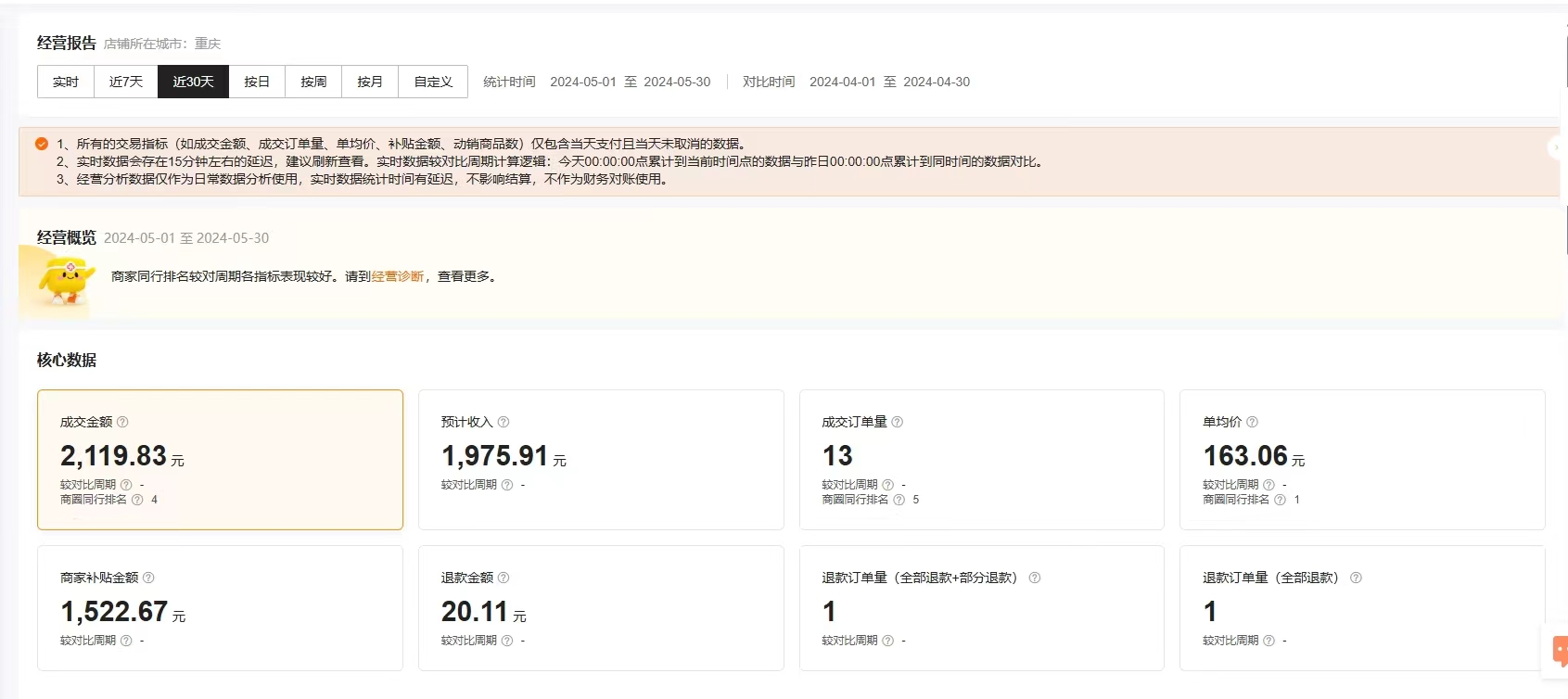This screenshot has width=1568, height=699.
Task: Click help icon beside 退款金额
Action: (504, 578)
